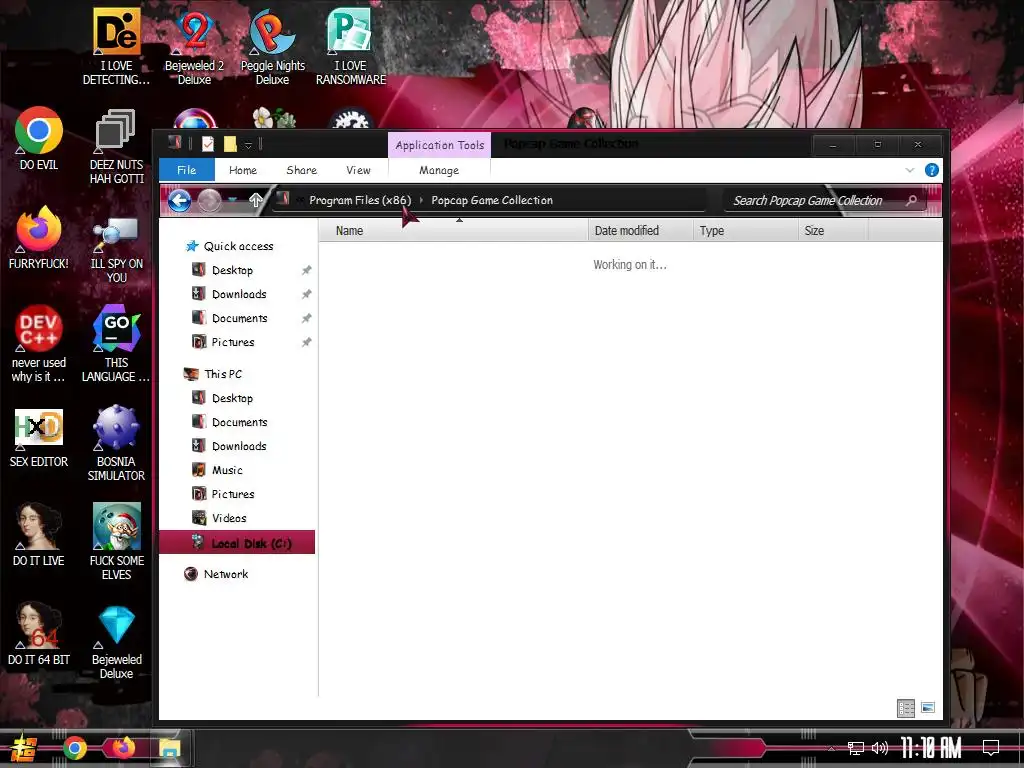Open the I LOVE RANSOMWARE Publisher icon

click(351, 47)
